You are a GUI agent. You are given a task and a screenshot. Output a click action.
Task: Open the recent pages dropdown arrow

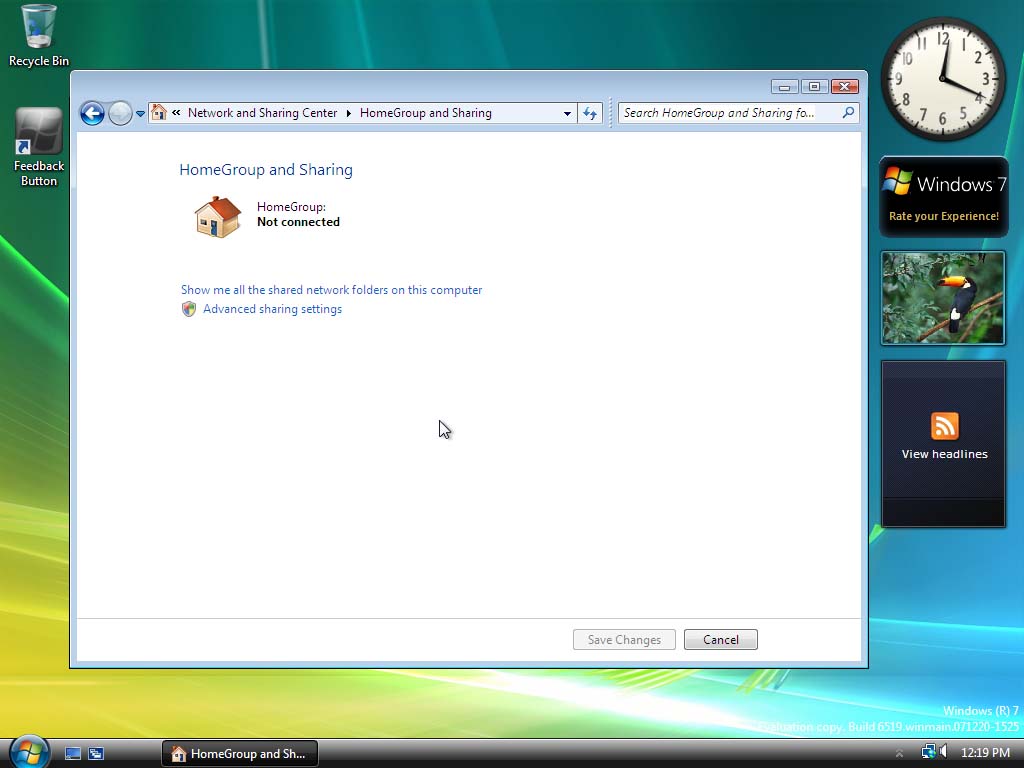140,114
